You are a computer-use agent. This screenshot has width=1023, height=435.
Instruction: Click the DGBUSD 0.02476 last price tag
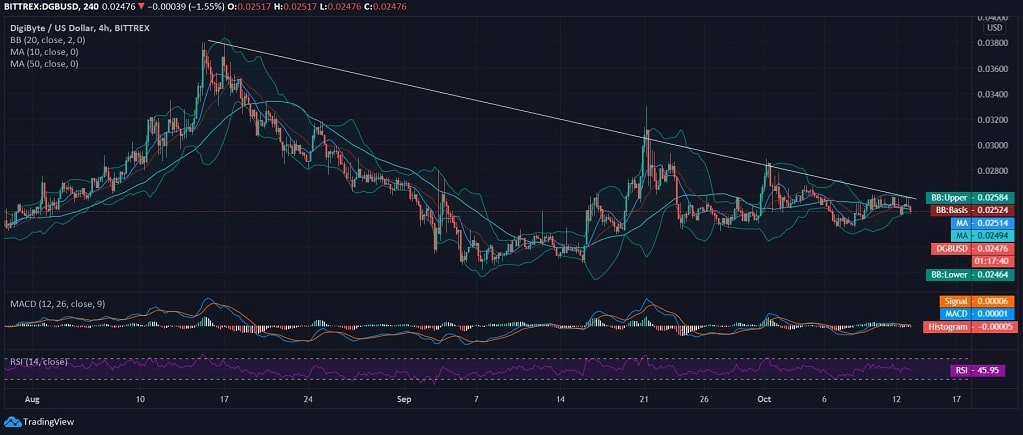tap(973, 248)
